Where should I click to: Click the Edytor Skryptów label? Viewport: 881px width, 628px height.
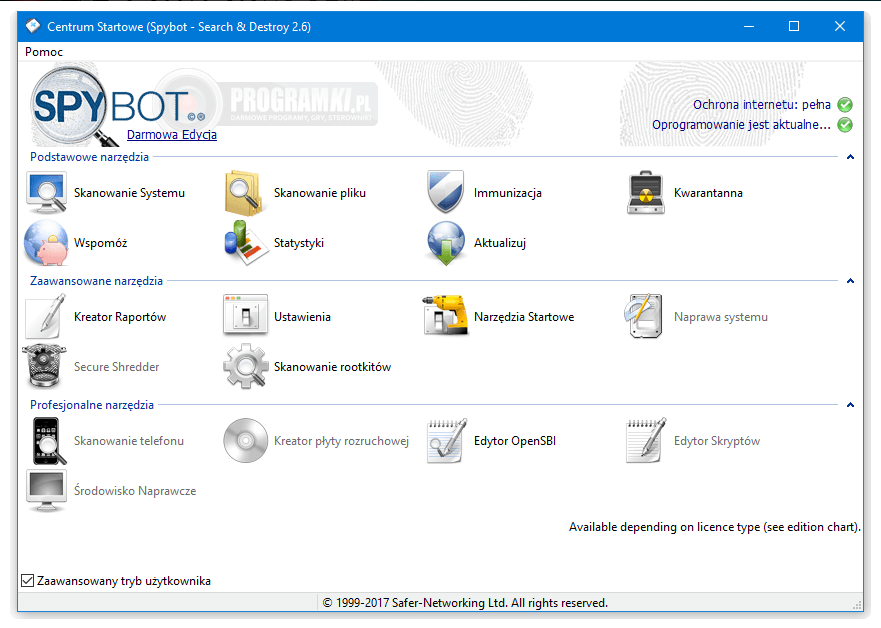[x=717, y=441]
